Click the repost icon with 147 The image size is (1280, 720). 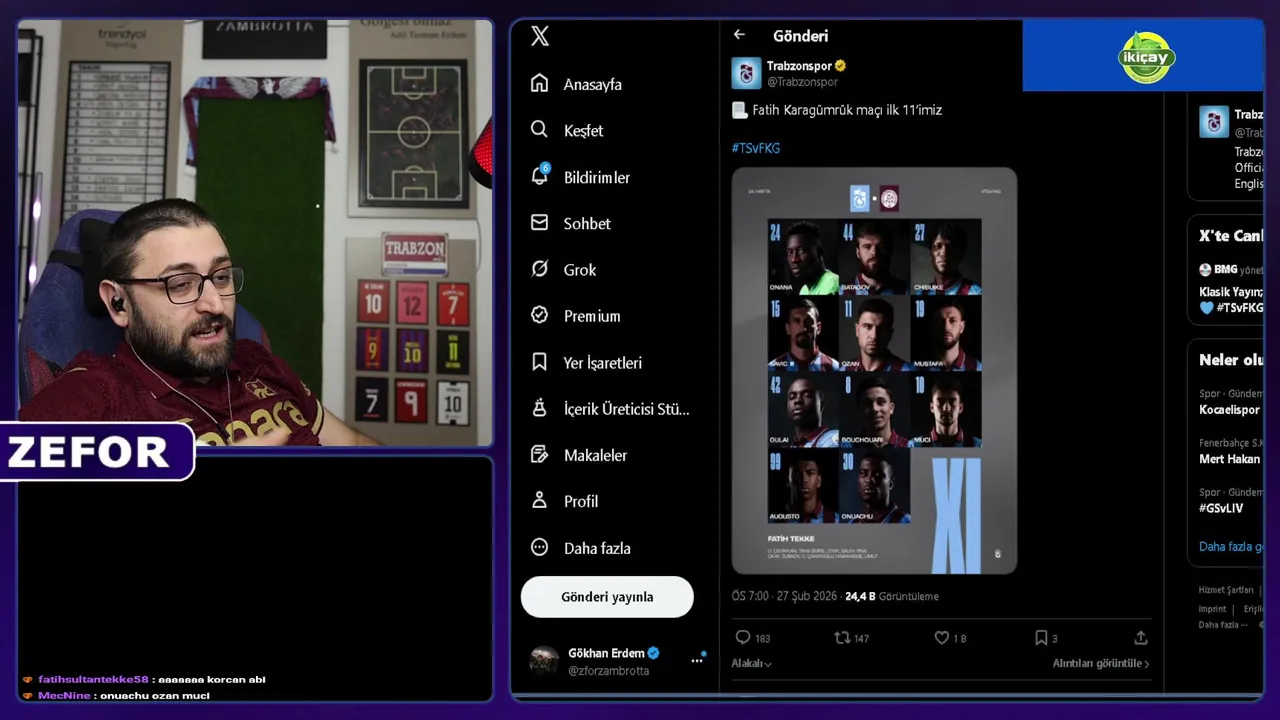point(842,637)
